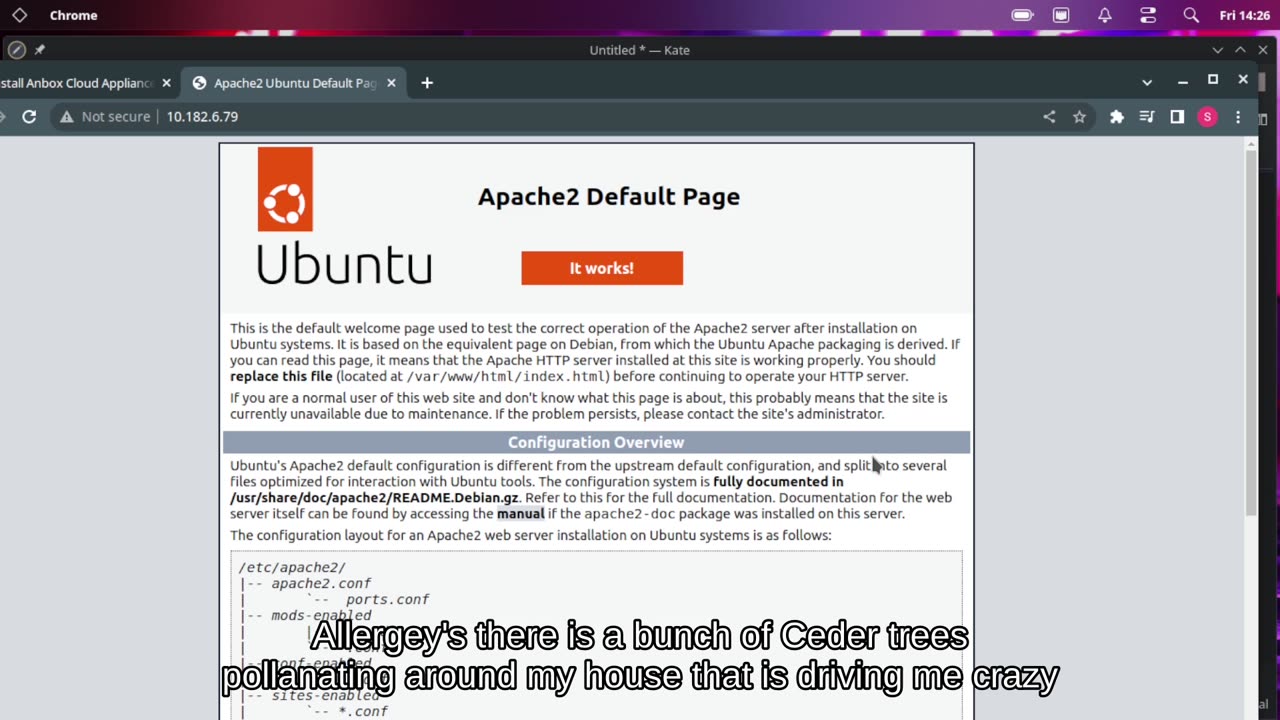Screen dimensions: 1280x720
Task: Reload the page with the refresh icon
Action: point(29,117)
